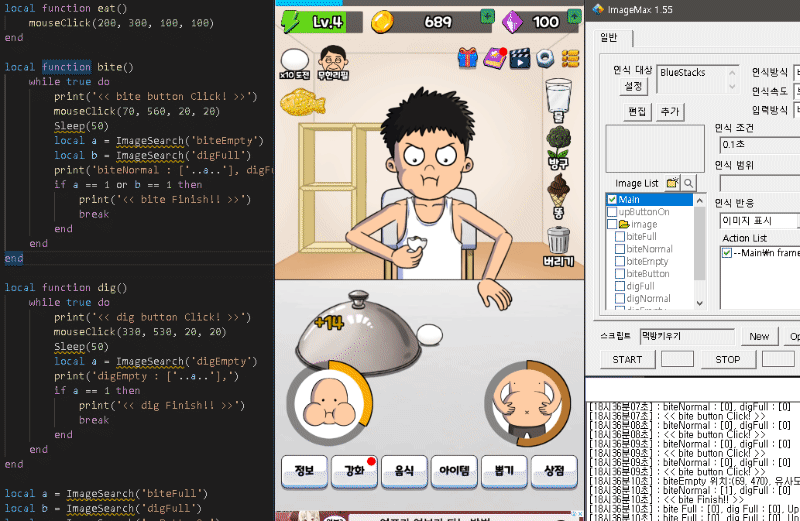Tap the x10 도전 egg icon
This screenshot has height=521, width=800.
tap(294, 64)
